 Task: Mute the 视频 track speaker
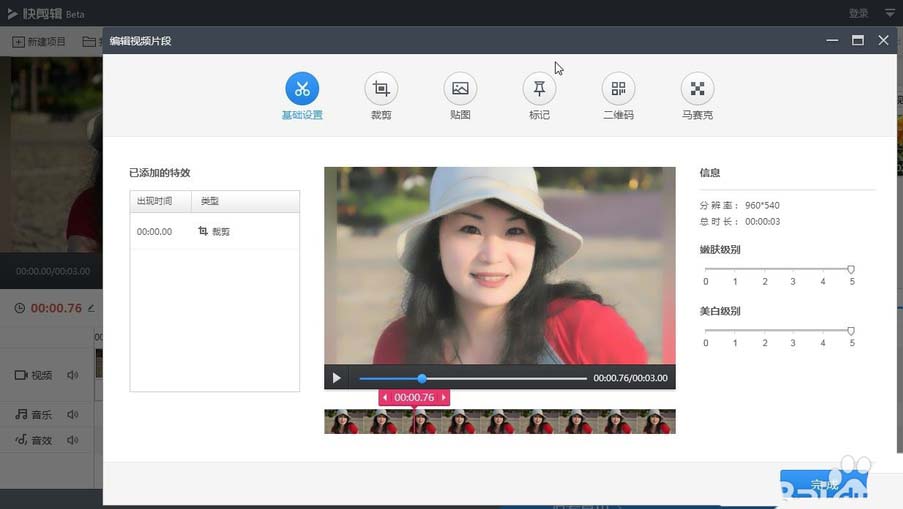pyautogui.click(x=73, y=375)
